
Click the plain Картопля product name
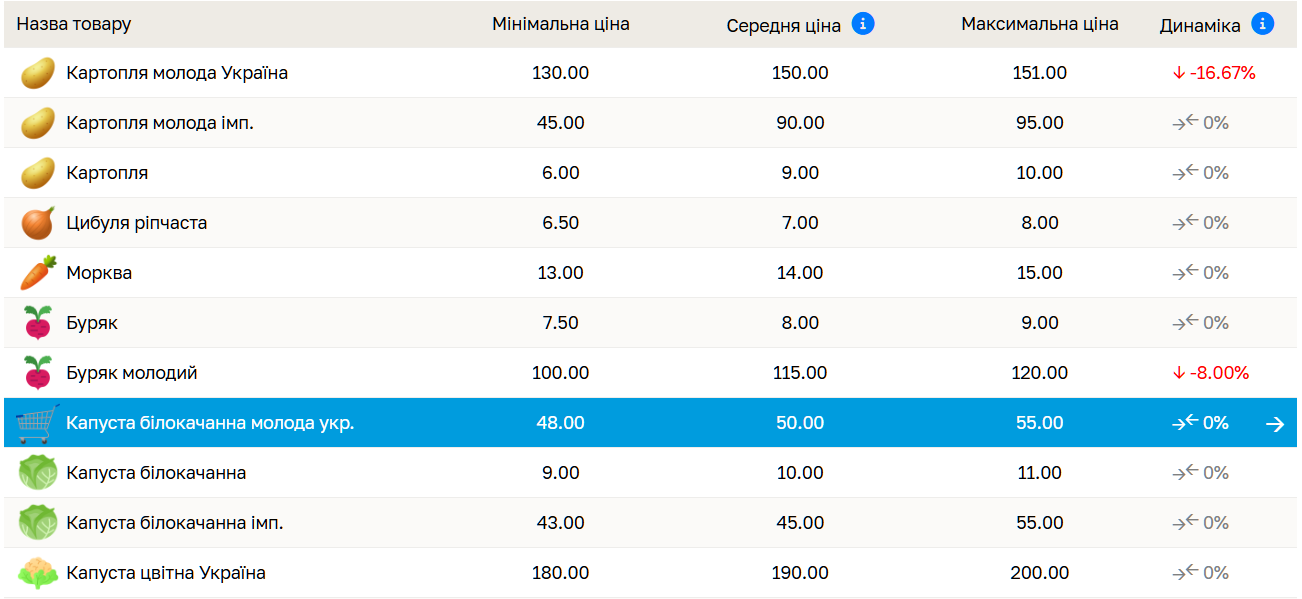pos(107,173)
